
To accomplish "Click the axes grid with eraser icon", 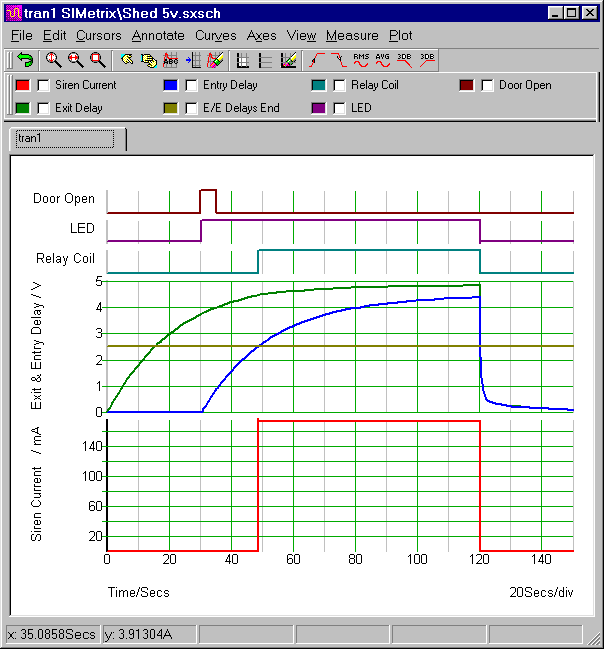I will [288, 60].
